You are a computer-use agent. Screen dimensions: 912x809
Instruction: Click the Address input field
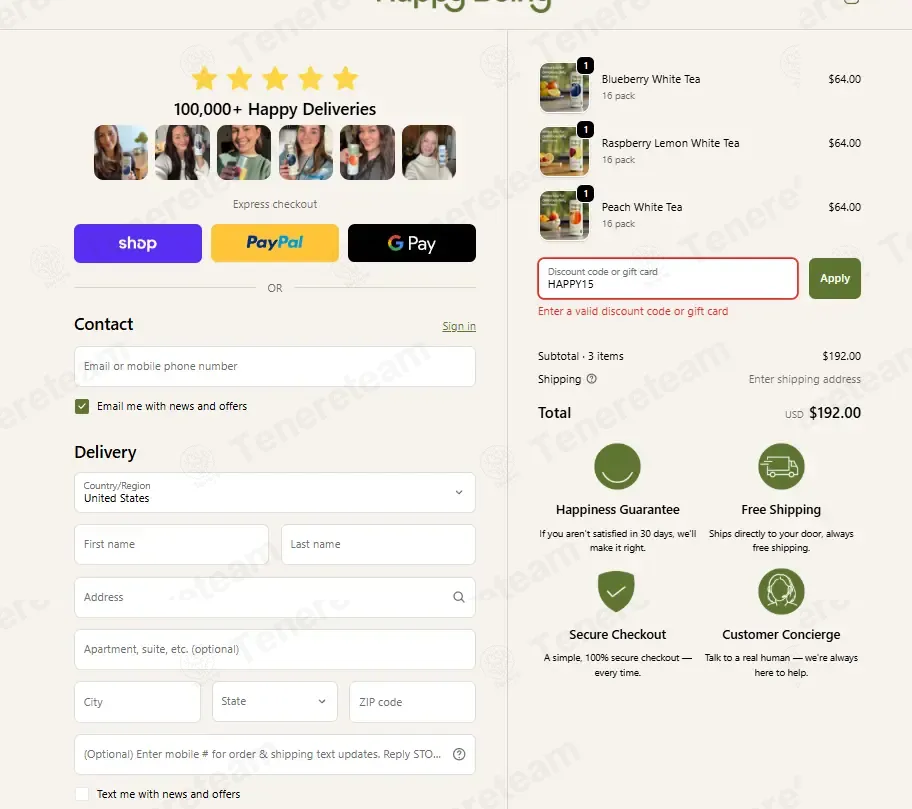tap(275, 597)
